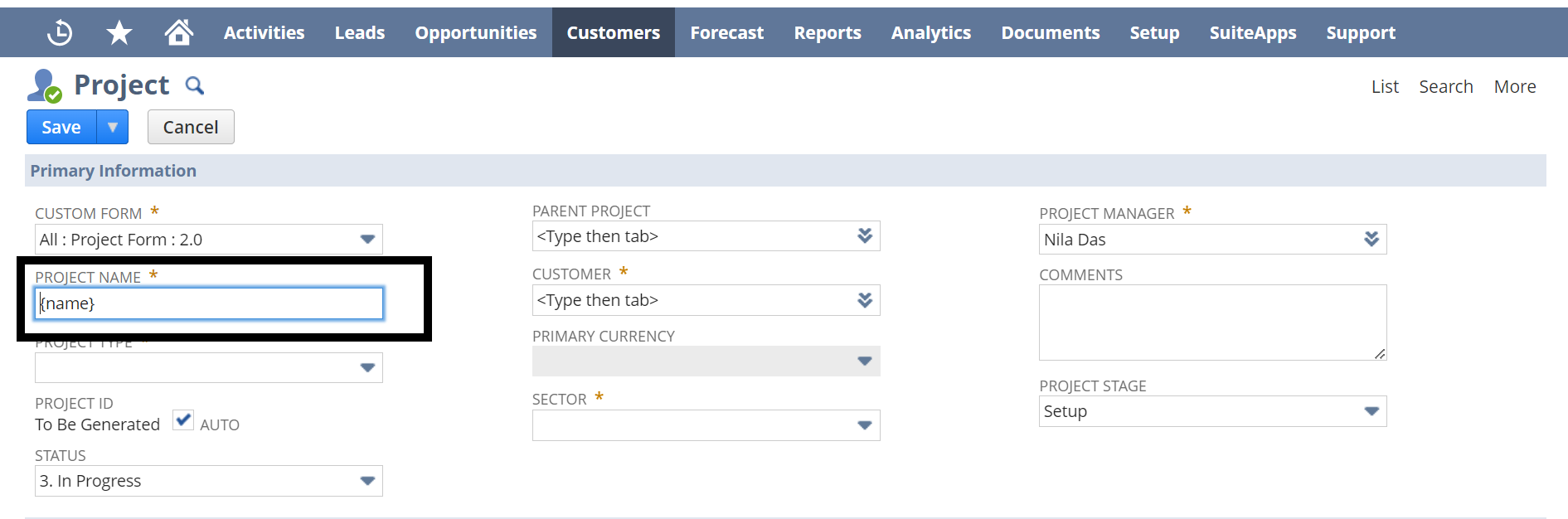Open the Forecast menu
The height and width of the screenshot is (519, 1568).
point(727,32)
